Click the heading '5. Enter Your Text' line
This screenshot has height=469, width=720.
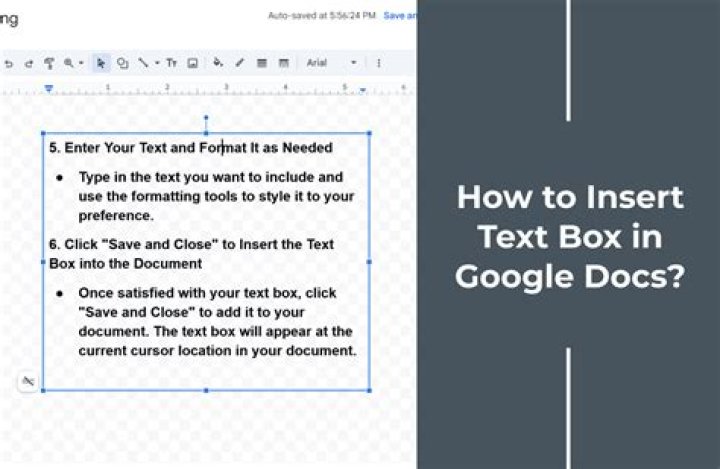click(191, 148)
